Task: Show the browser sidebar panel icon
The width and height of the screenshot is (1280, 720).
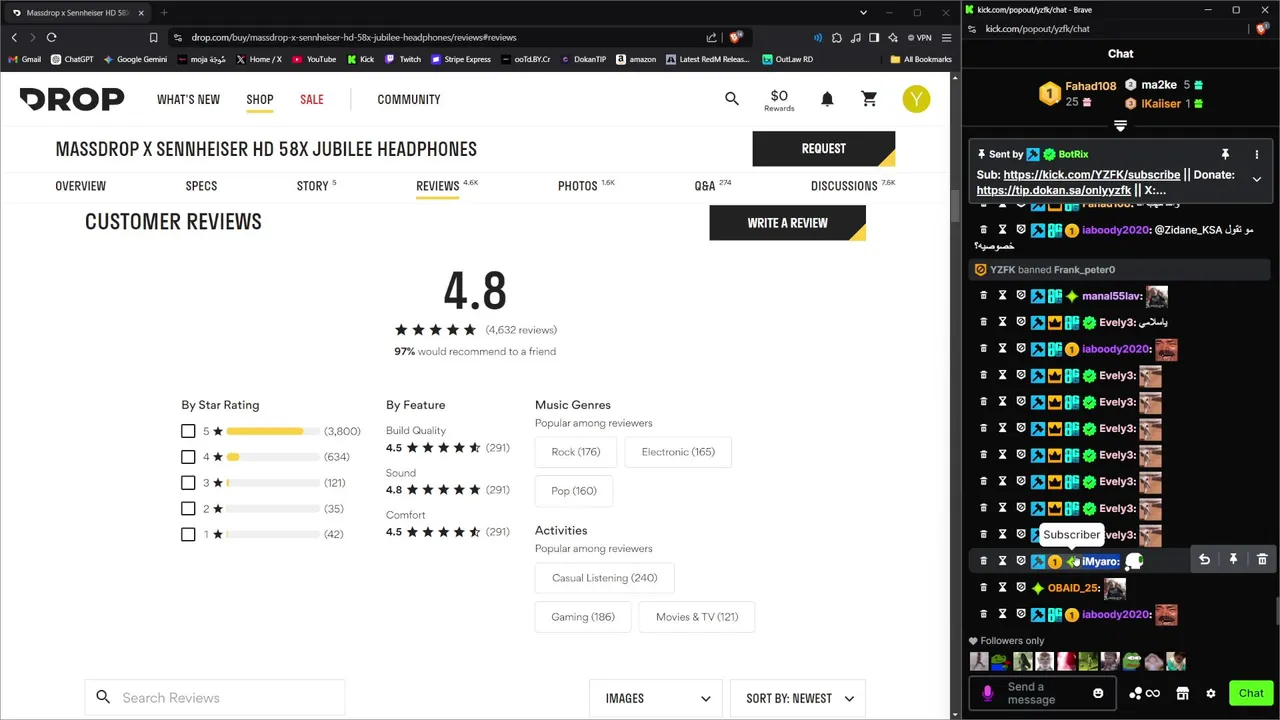Action: [874, 37]
